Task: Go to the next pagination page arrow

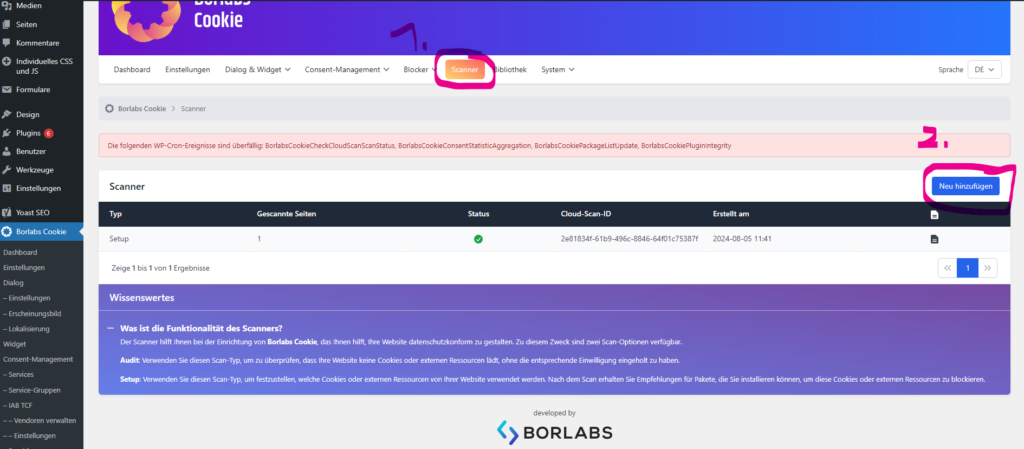Action: [988, 268]
